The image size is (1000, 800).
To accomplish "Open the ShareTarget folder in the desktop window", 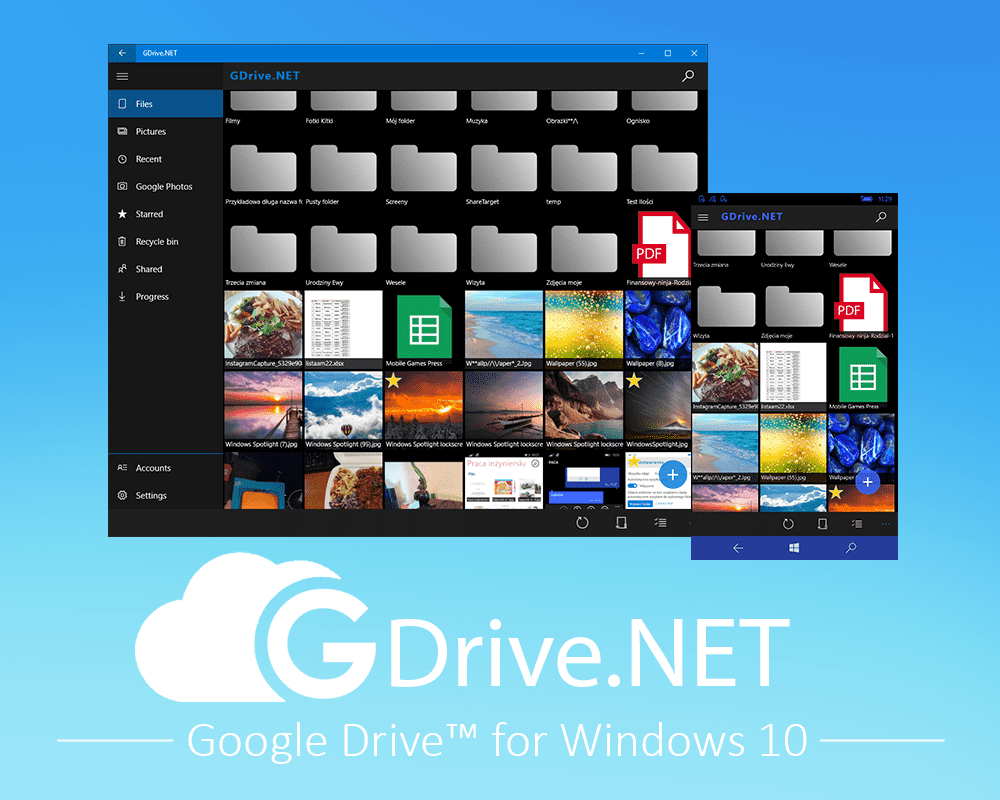I will [503, 170].
